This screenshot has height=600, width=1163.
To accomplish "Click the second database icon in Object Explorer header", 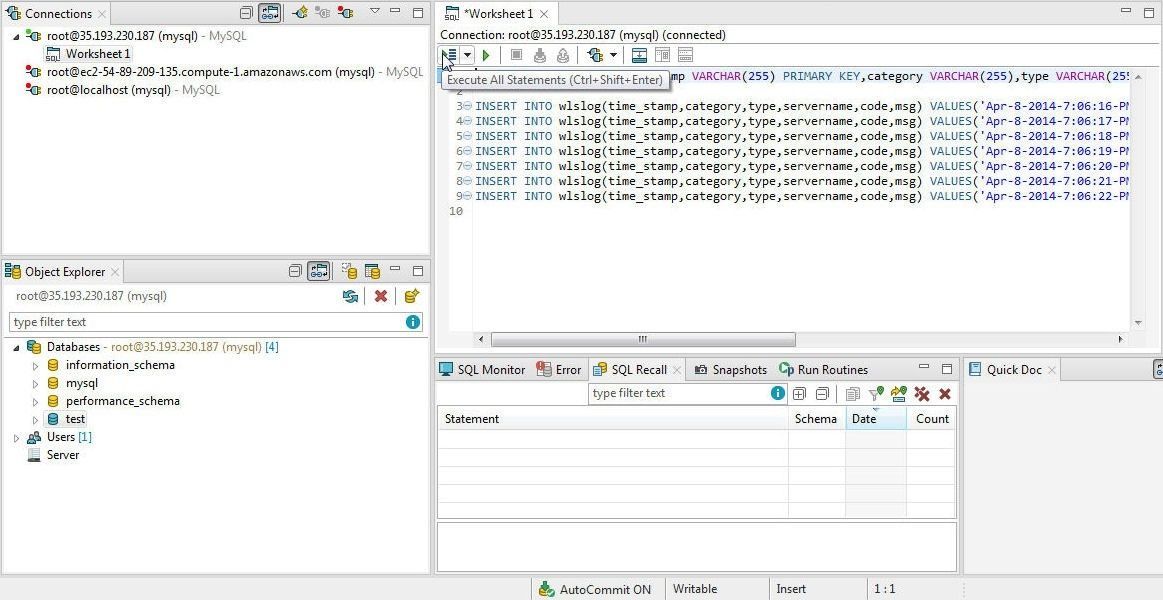I will tap(372, 271).
